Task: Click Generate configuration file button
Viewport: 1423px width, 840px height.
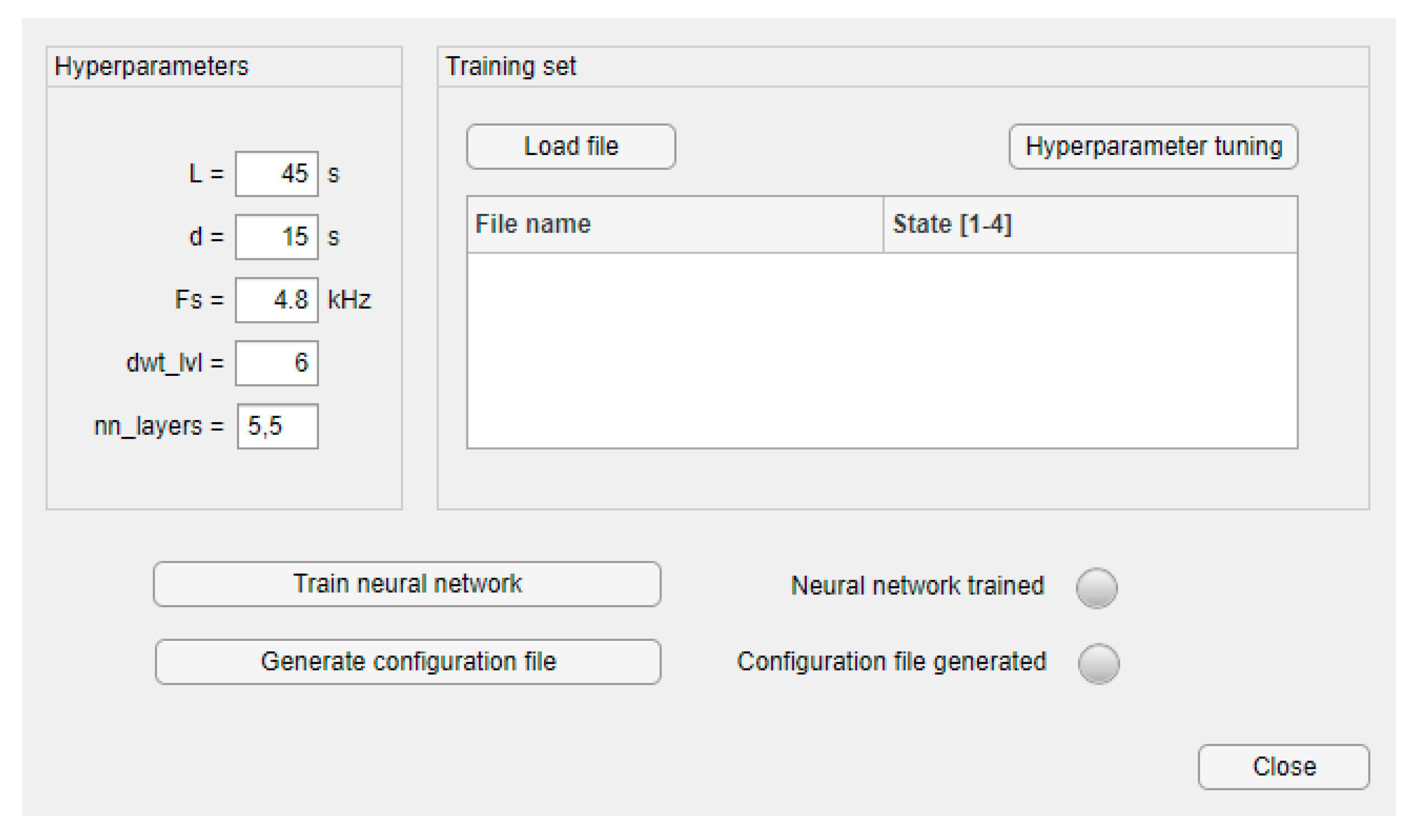Action: 408,662
